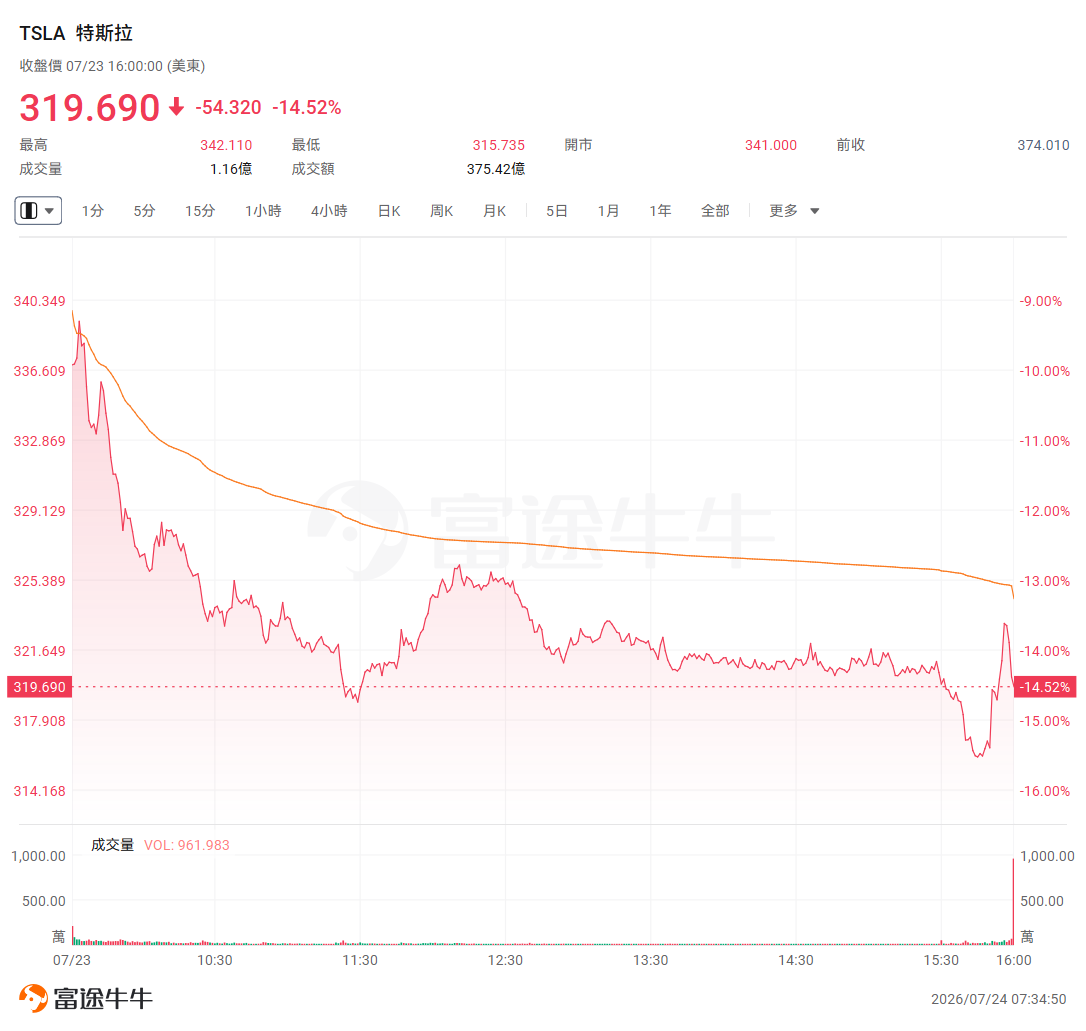The height and width of the screenshot is (1031, 1086).
Task: Click the percent change -14.52% in header
Action: [x=306, y=107]
